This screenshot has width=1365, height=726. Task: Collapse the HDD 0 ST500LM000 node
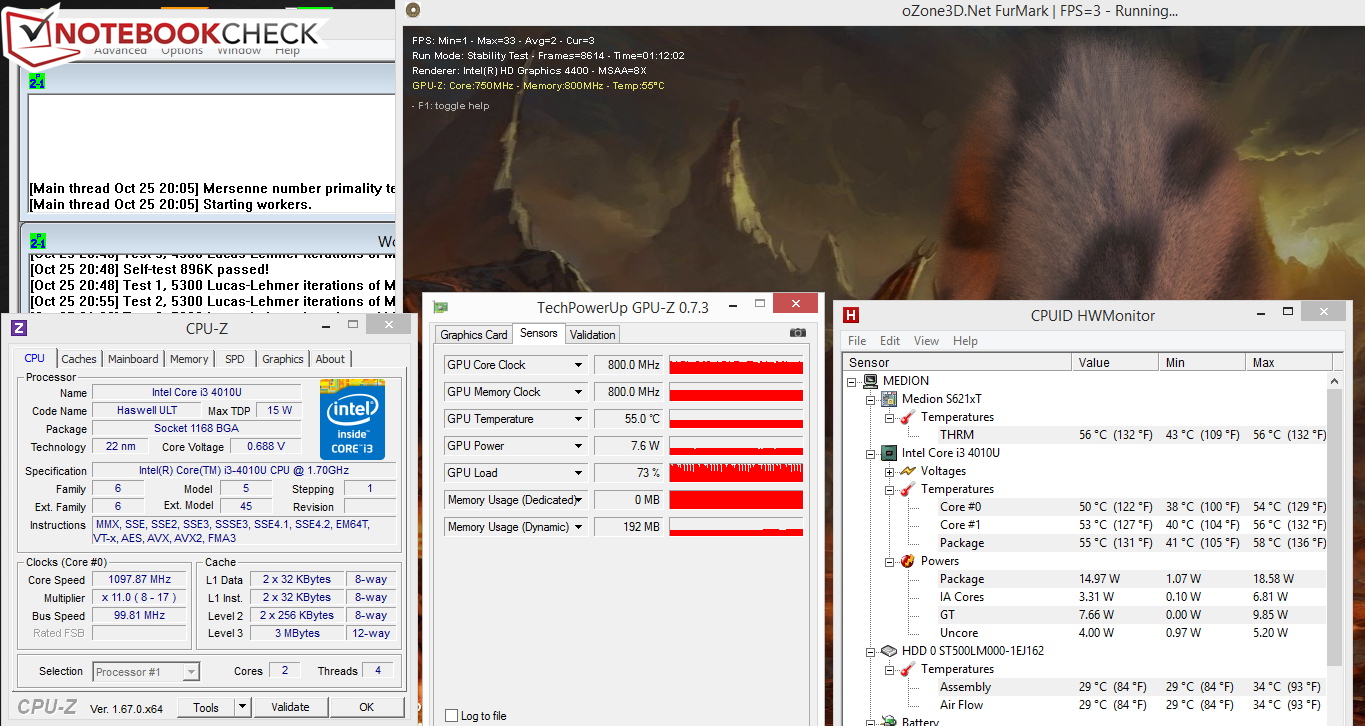coord(871,651)
